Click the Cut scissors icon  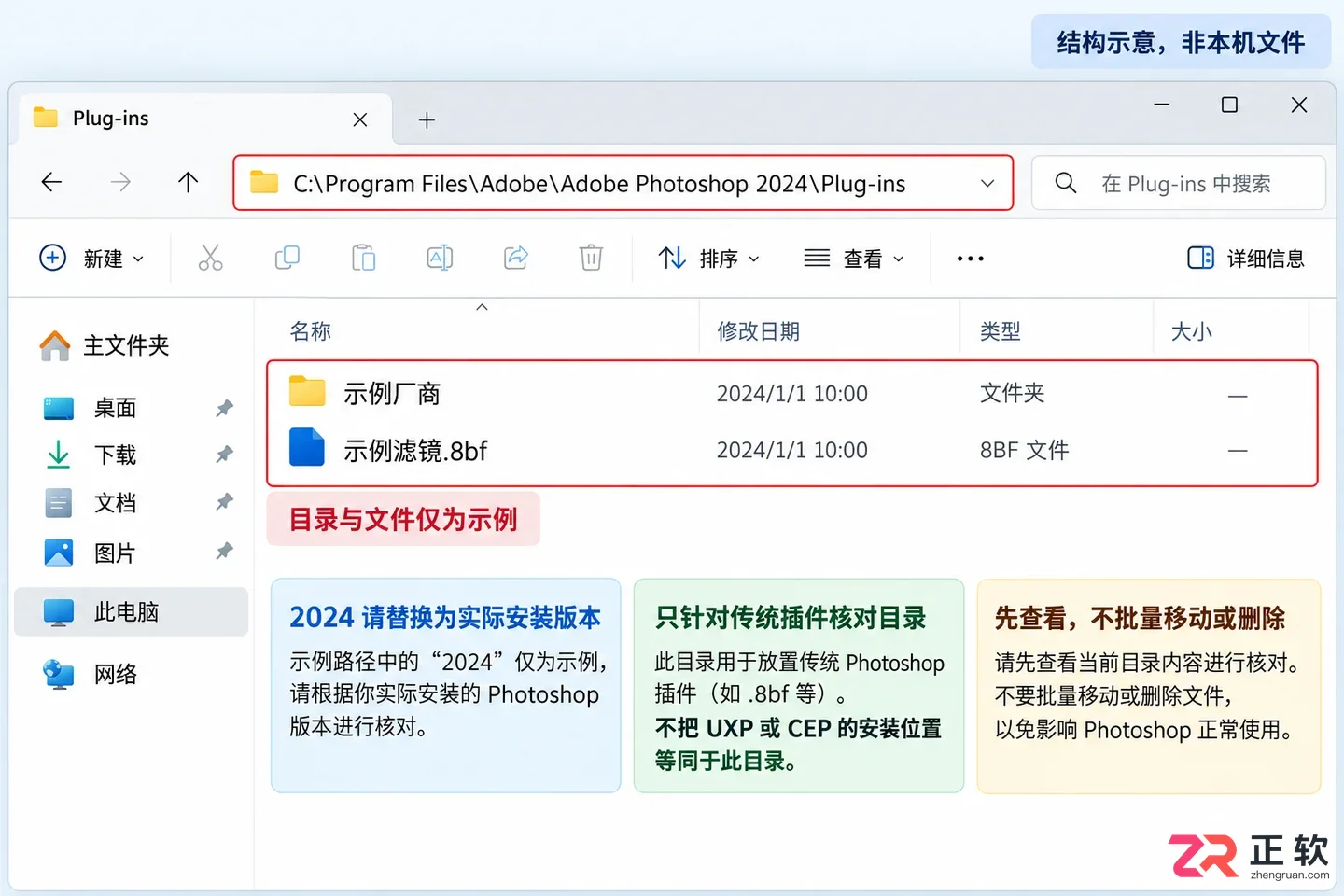[210, 258]
